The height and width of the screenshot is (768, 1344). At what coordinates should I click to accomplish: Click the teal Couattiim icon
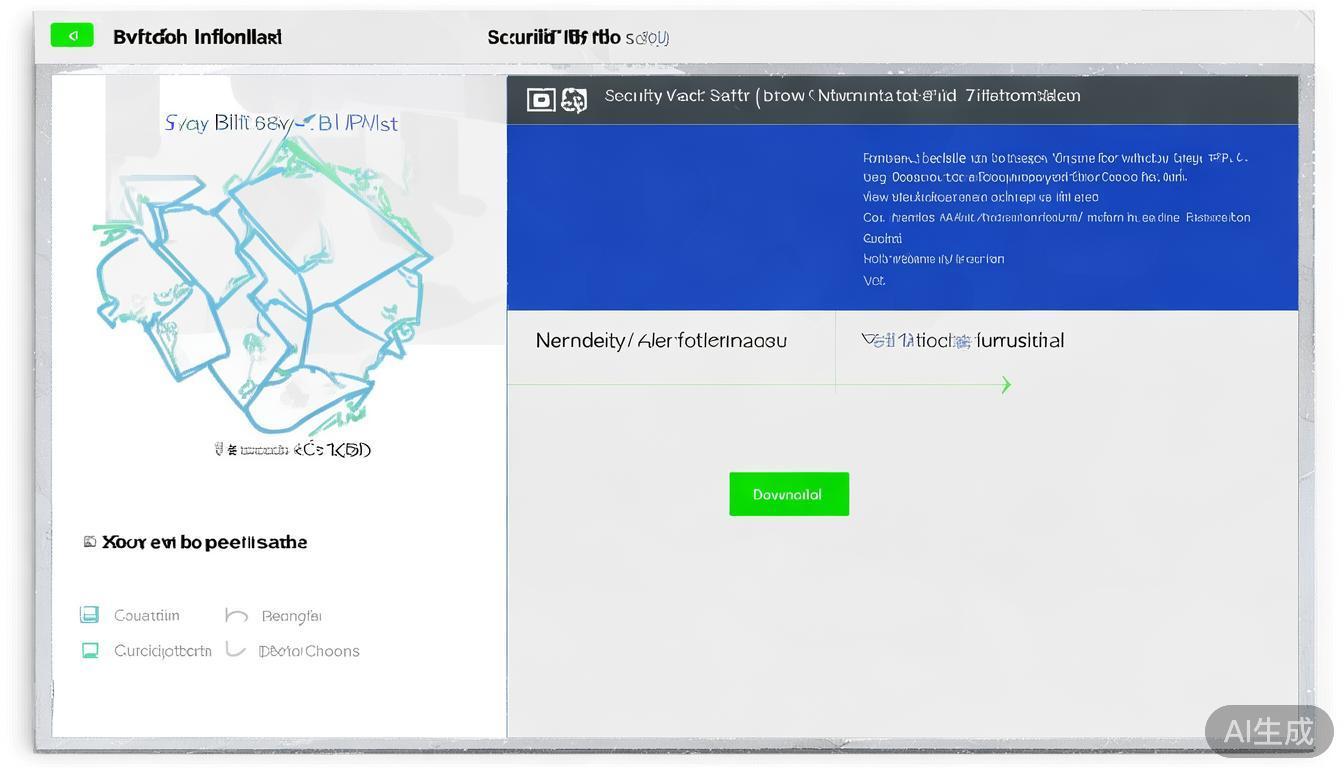tap(89, 615)
